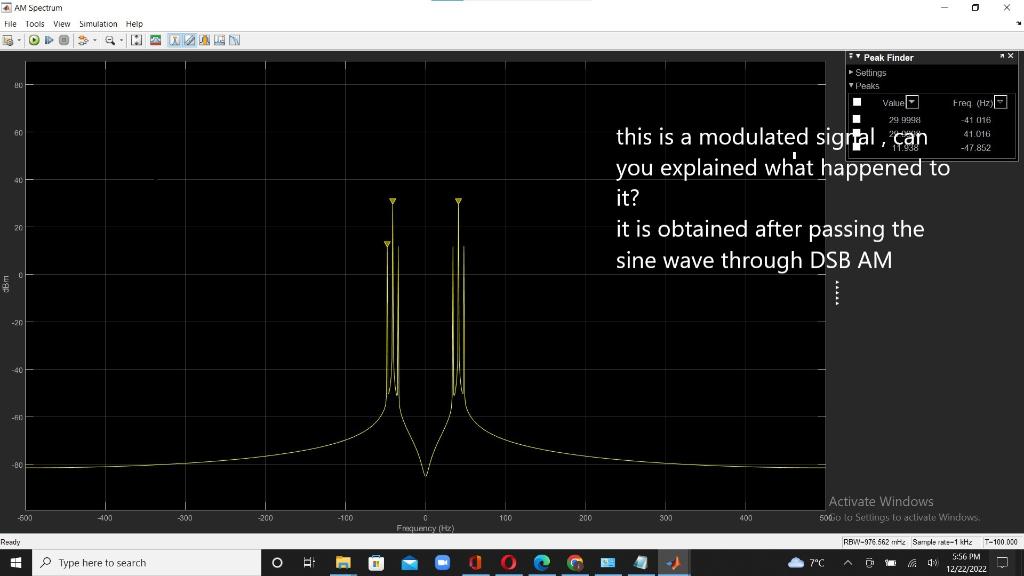Switch to the spectrogram view
Screen dimensions: 1024x576
tap(154, 40)
